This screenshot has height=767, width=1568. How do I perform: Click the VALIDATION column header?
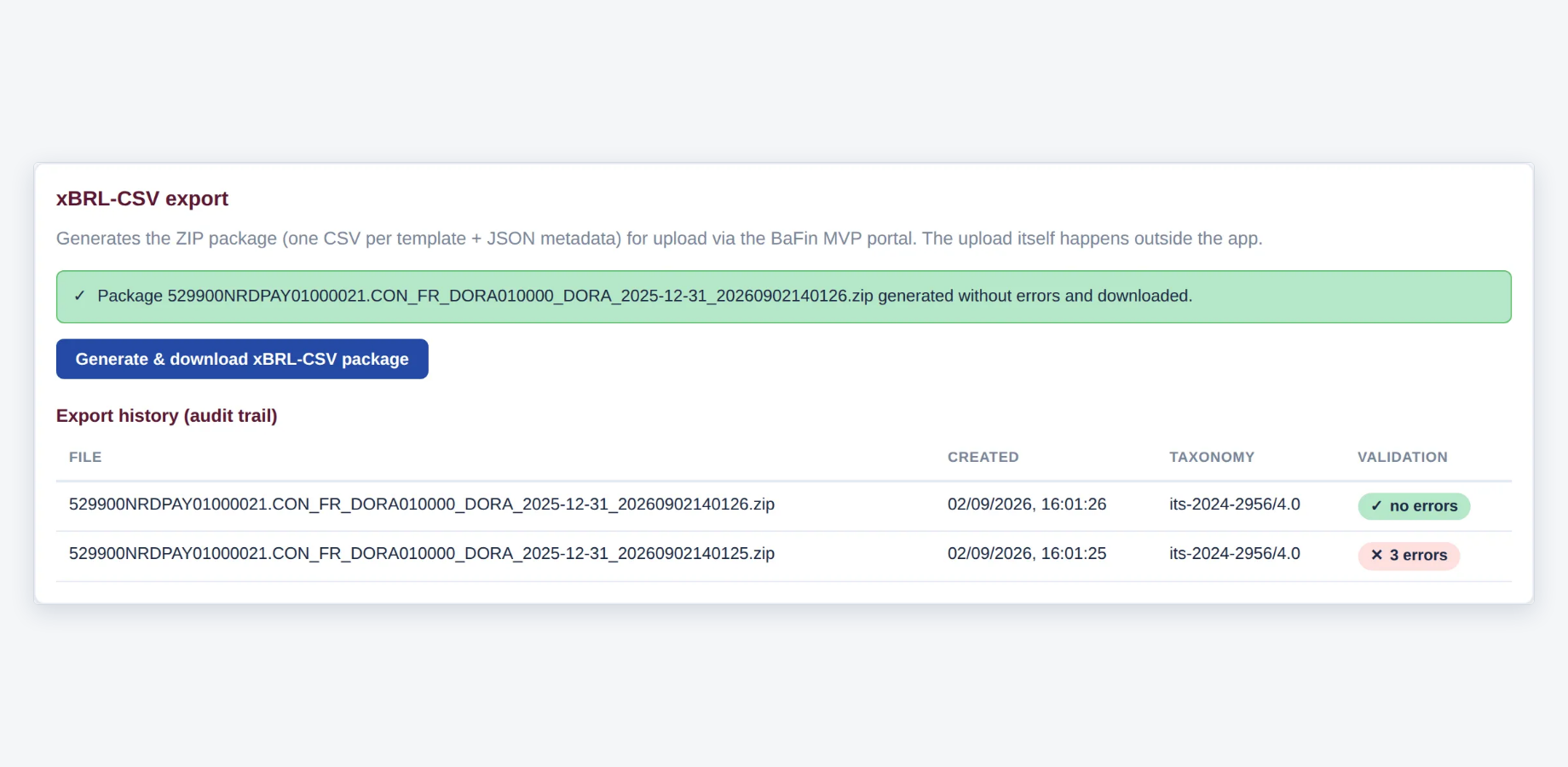[1403, 457]
